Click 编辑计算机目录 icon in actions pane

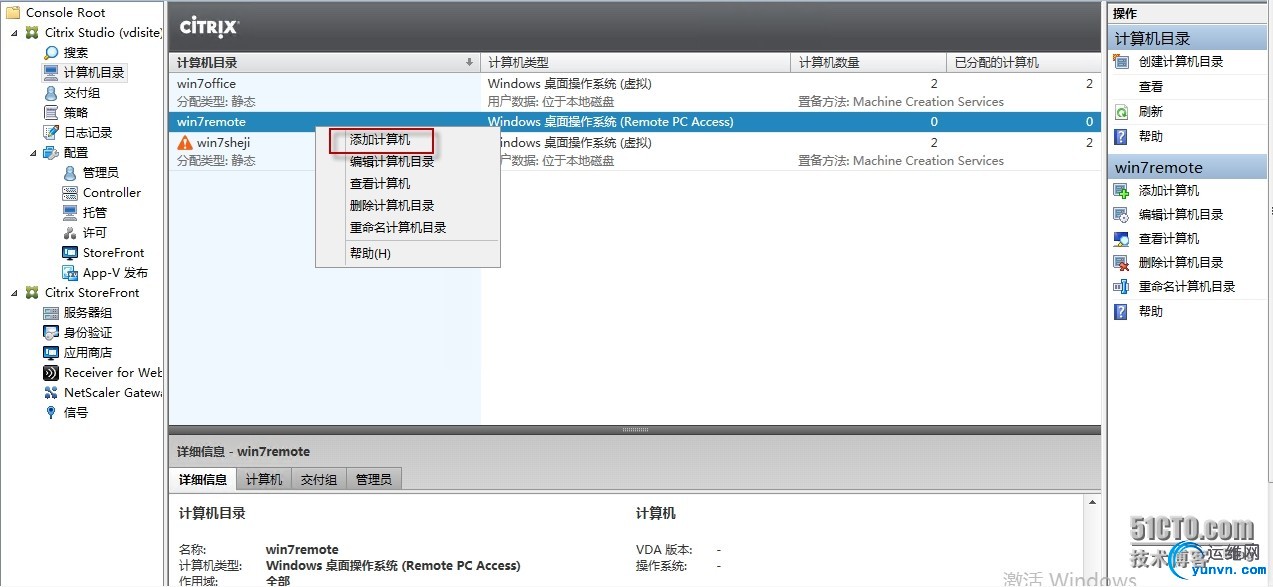click(1121, 215)
